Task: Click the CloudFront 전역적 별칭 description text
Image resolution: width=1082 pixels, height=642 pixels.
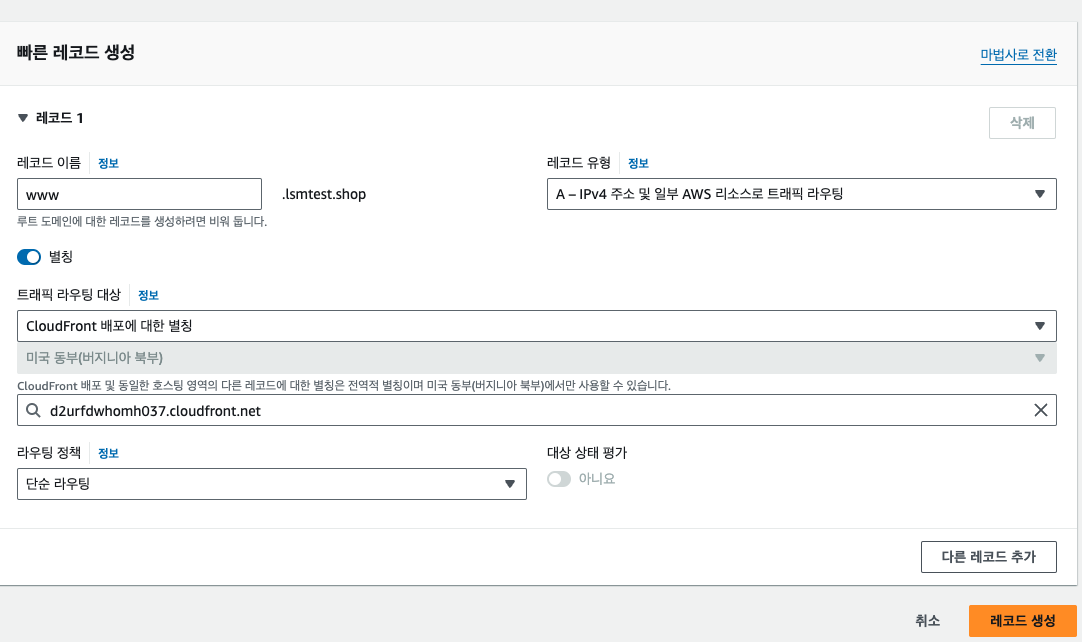Action: click(344, 385)
